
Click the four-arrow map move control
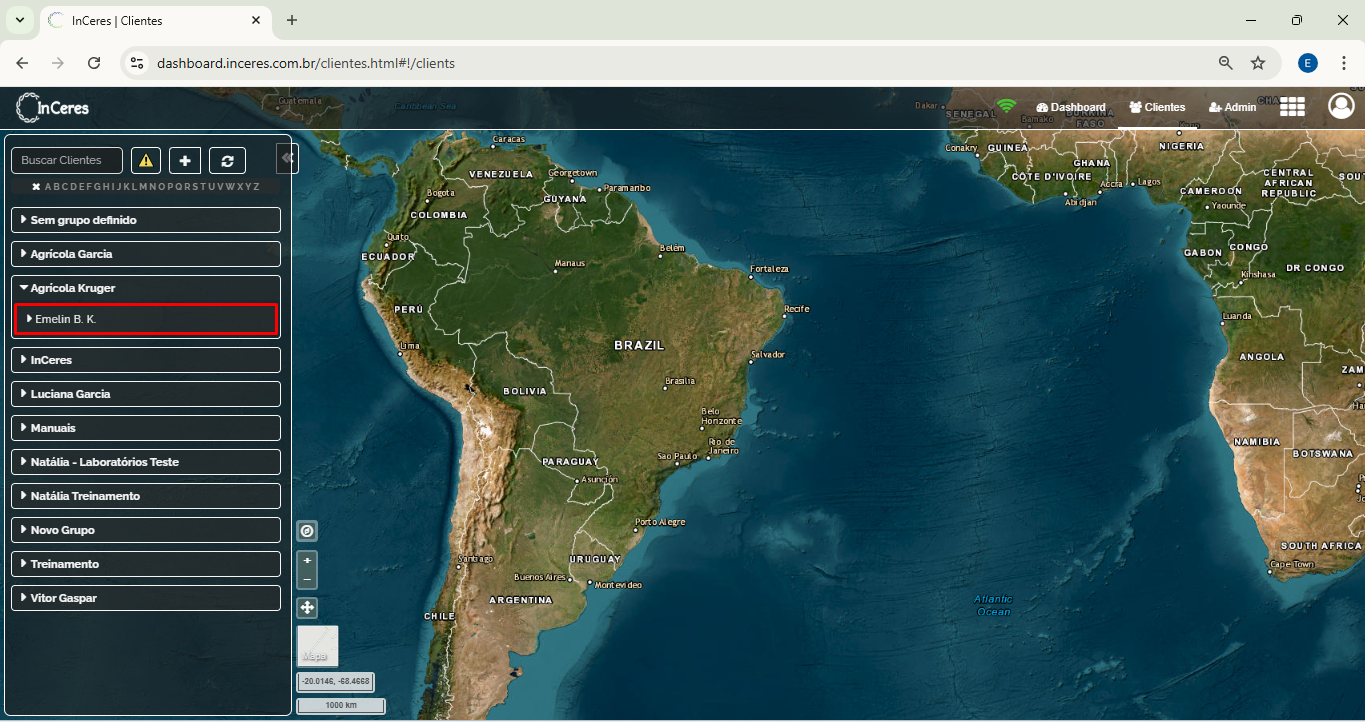click(307, 607)
